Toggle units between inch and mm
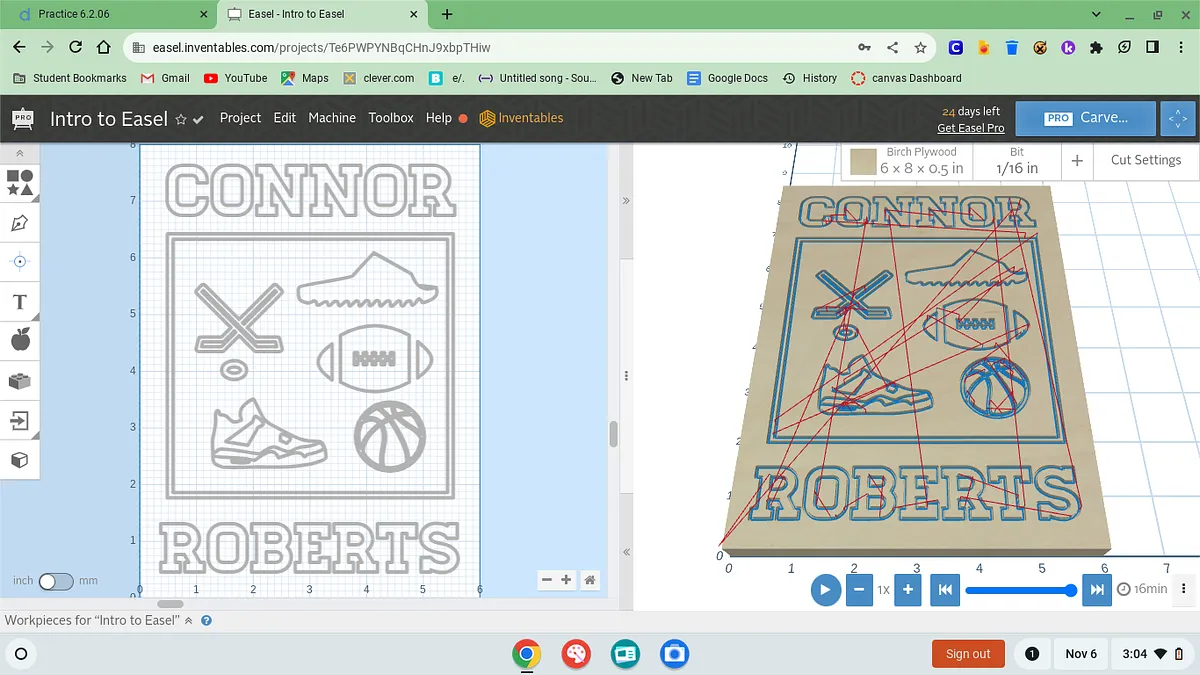The image size is (1200, 675). tap(55, 581)
